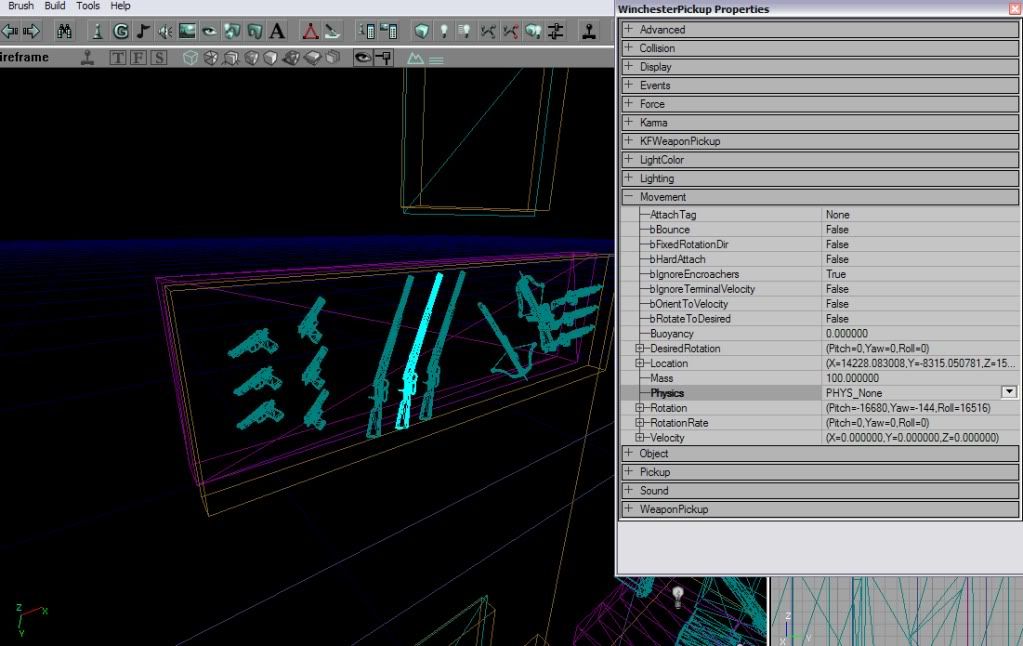Click the Undo left-arrow icon
Screen dimensions: 1023x646
[x=9, y=31]
